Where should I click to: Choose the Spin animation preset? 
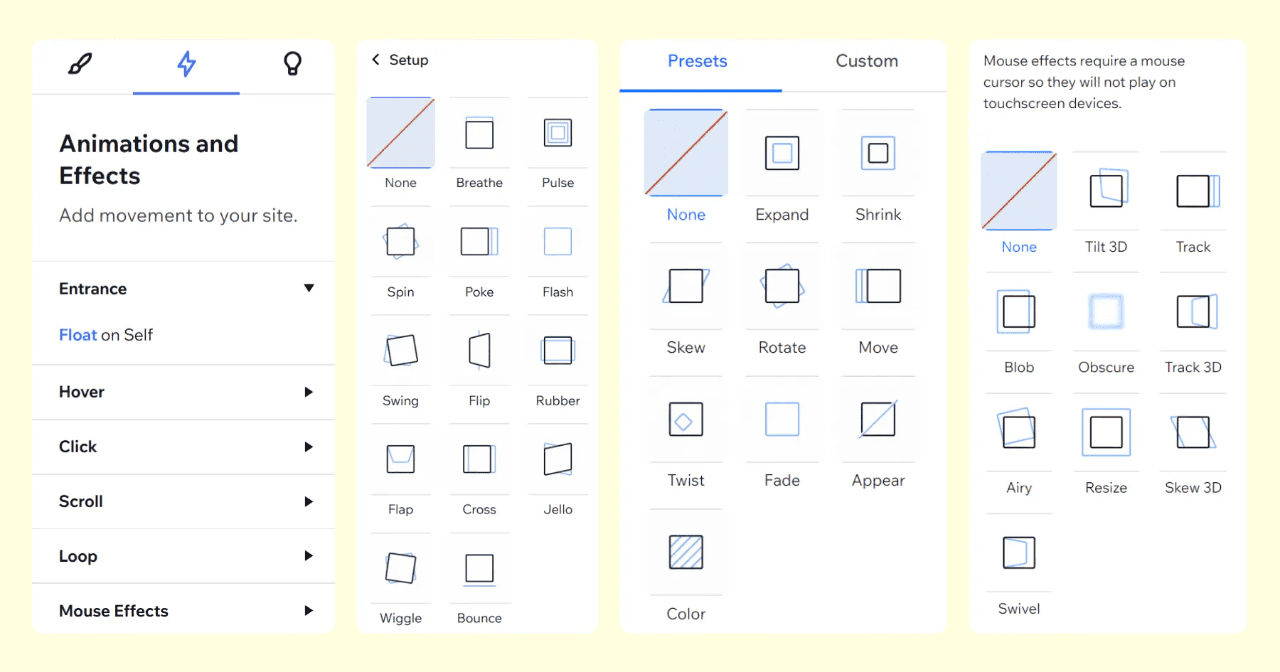[400, 241]
